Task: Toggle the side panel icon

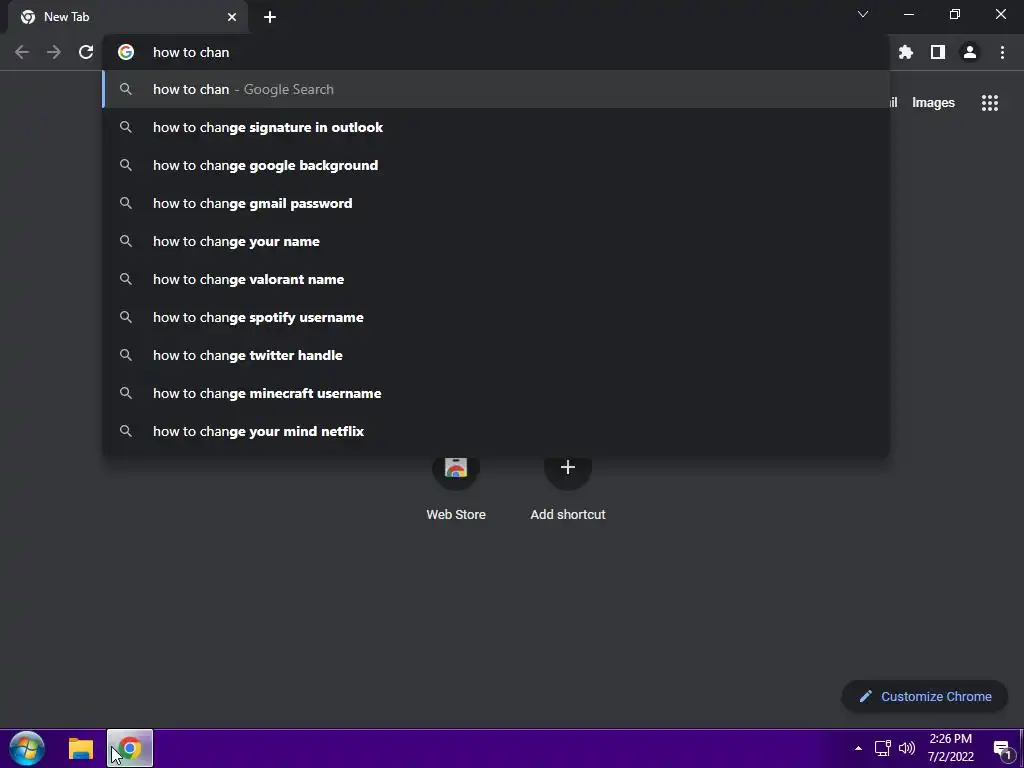Action: tap(938, 52)
